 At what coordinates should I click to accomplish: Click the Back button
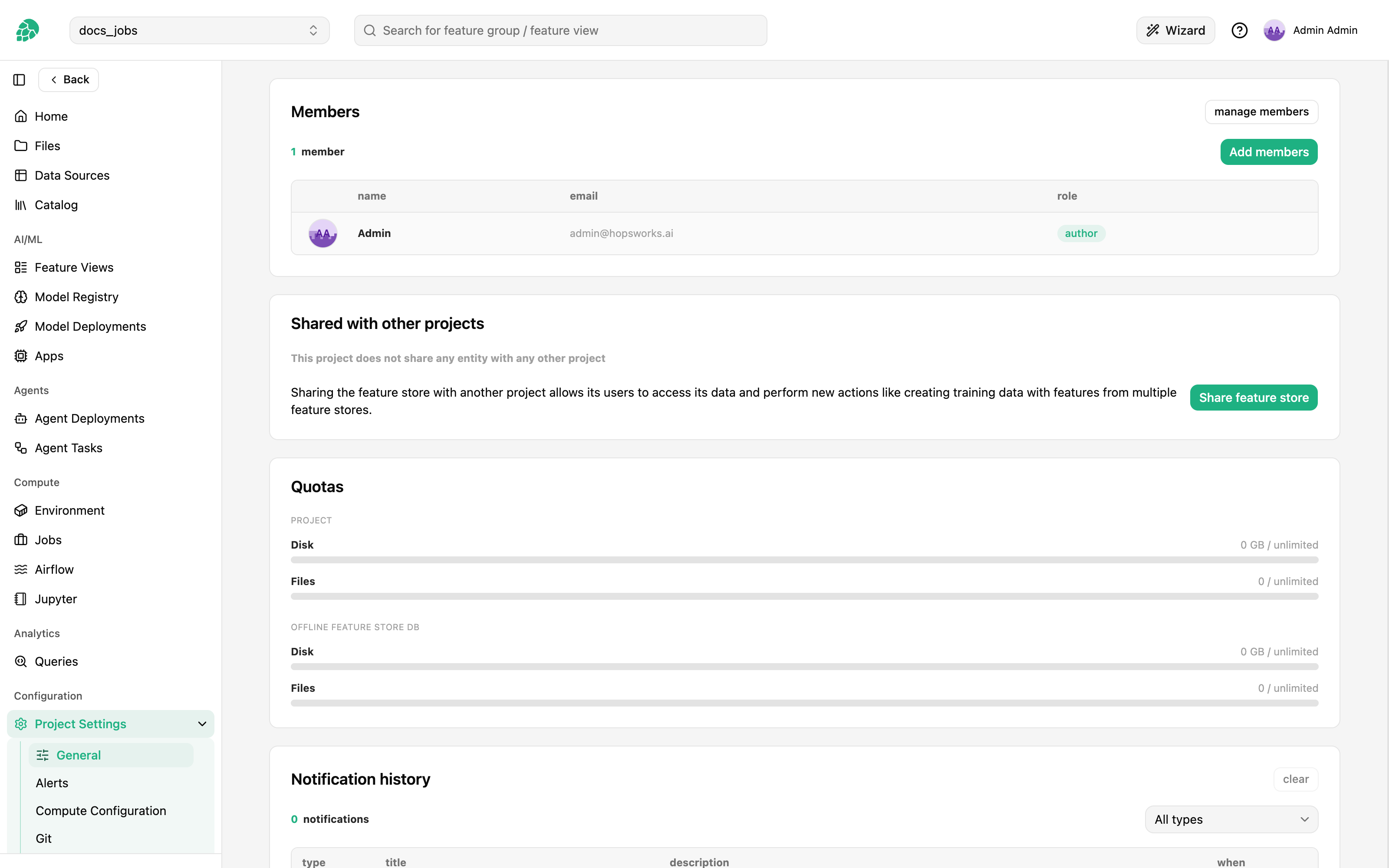click(x=68, y=80)
